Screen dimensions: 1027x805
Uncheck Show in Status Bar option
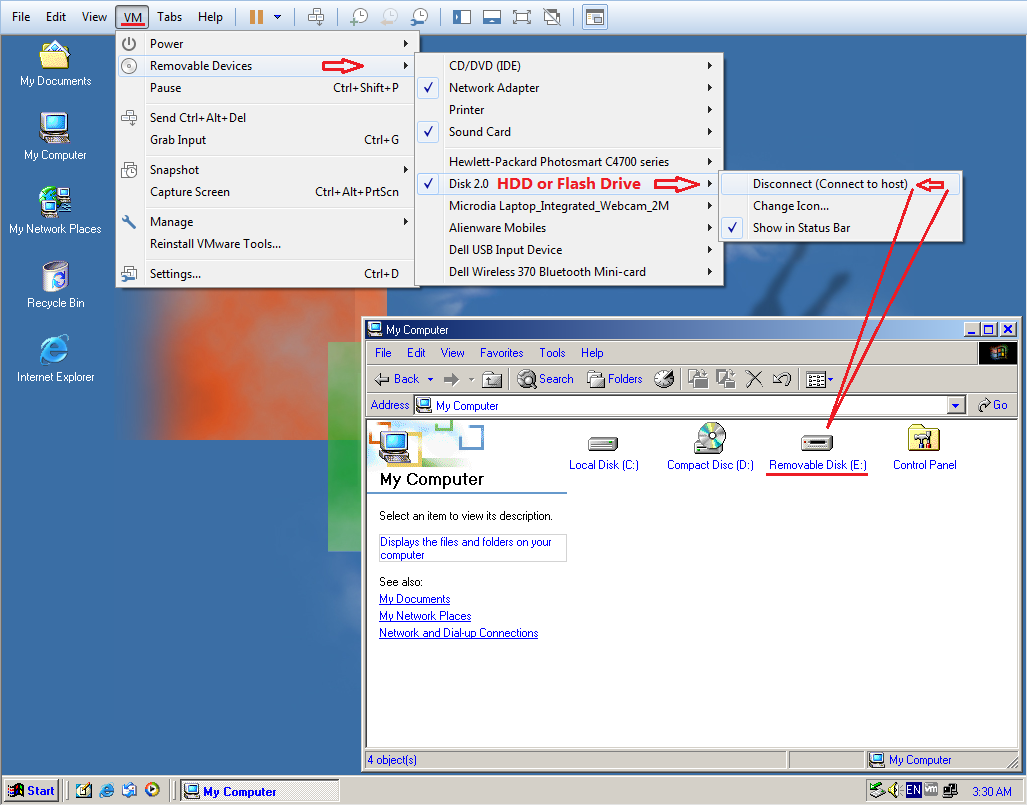pyautogui.click(x=801, y=228)
